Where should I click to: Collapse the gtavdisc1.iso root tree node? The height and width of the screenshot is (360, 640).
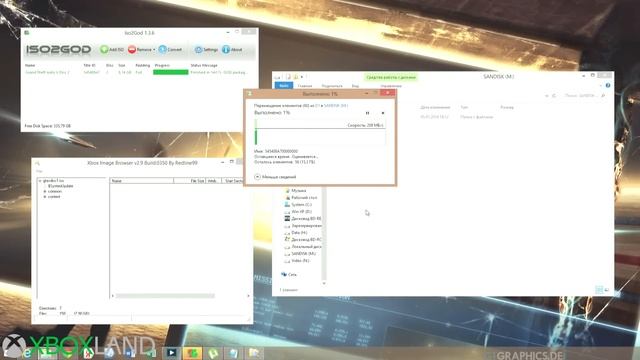(40, 180)
